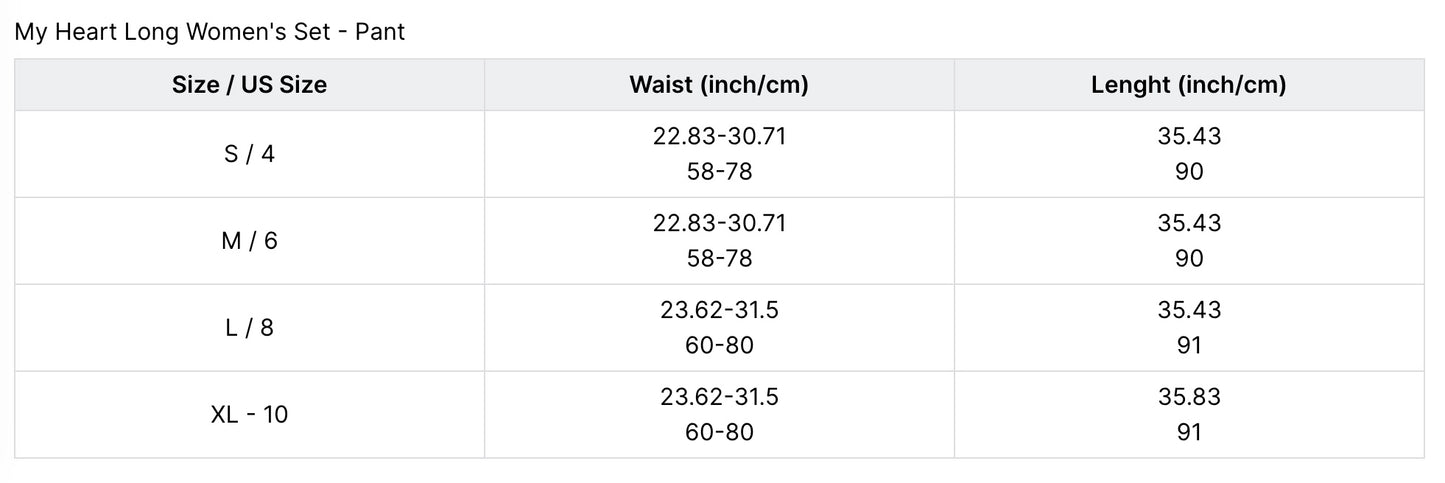Screen dimensions: 1445x483
Task: Click waist inches 22.83-30.71 in S / 4 row
Action: 719,136
